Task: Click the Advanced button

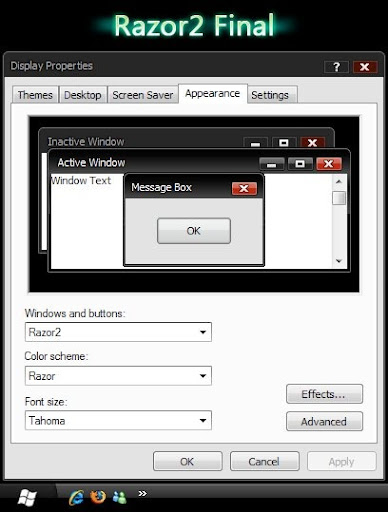Action: [324, 421]
